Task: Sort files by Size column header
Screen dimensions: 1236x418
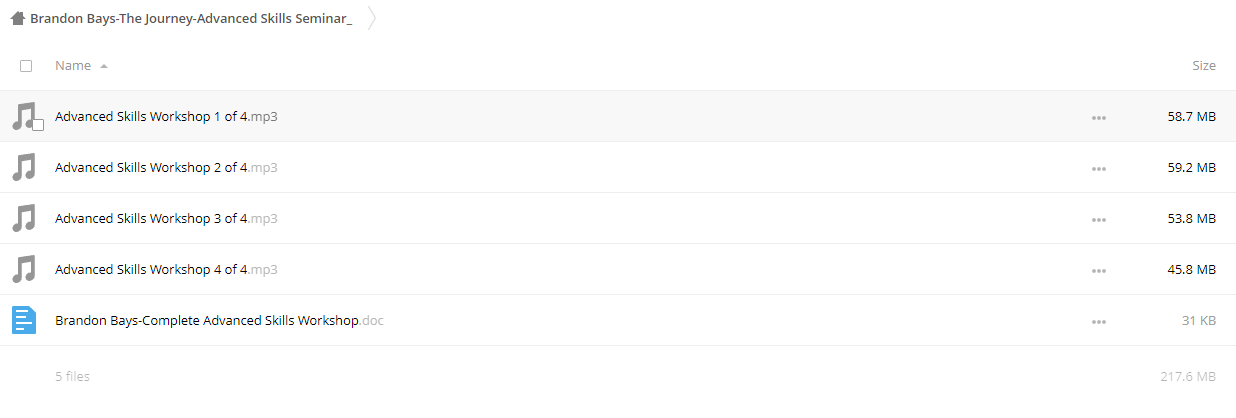Action: (1204, 66)
